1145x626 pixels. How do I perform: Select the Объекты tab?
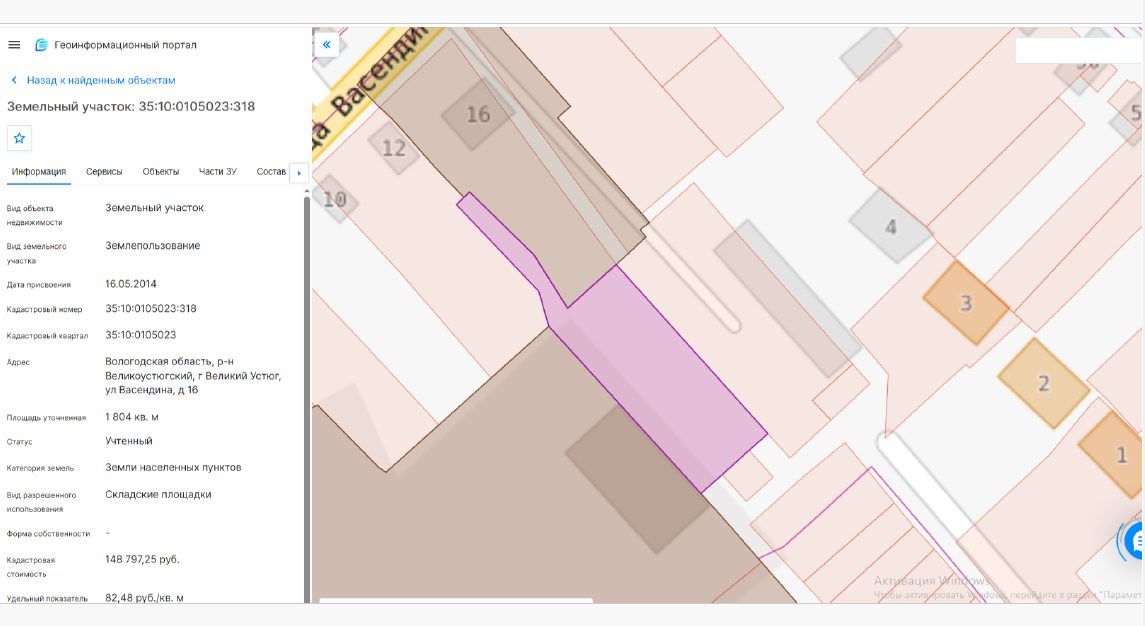coord(161,172)
